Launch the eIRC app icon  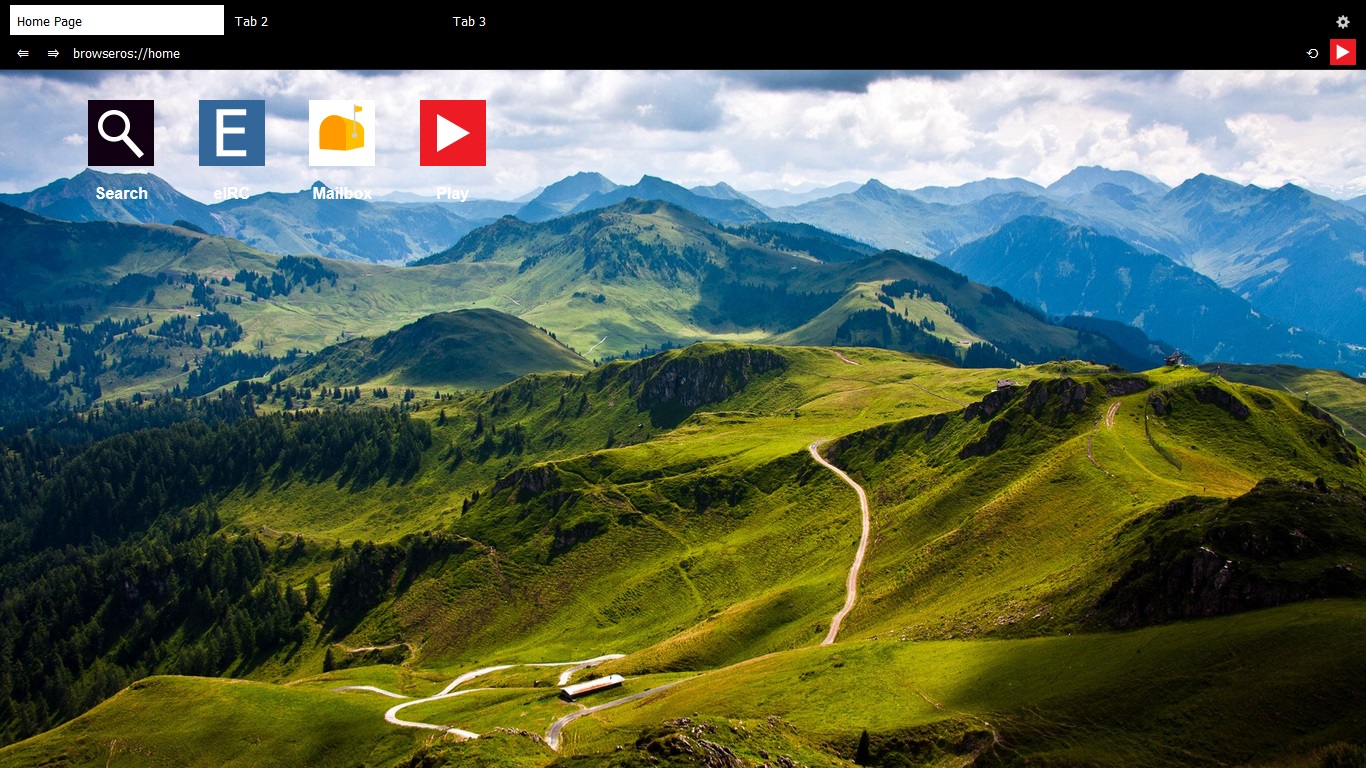coord(232,133)
